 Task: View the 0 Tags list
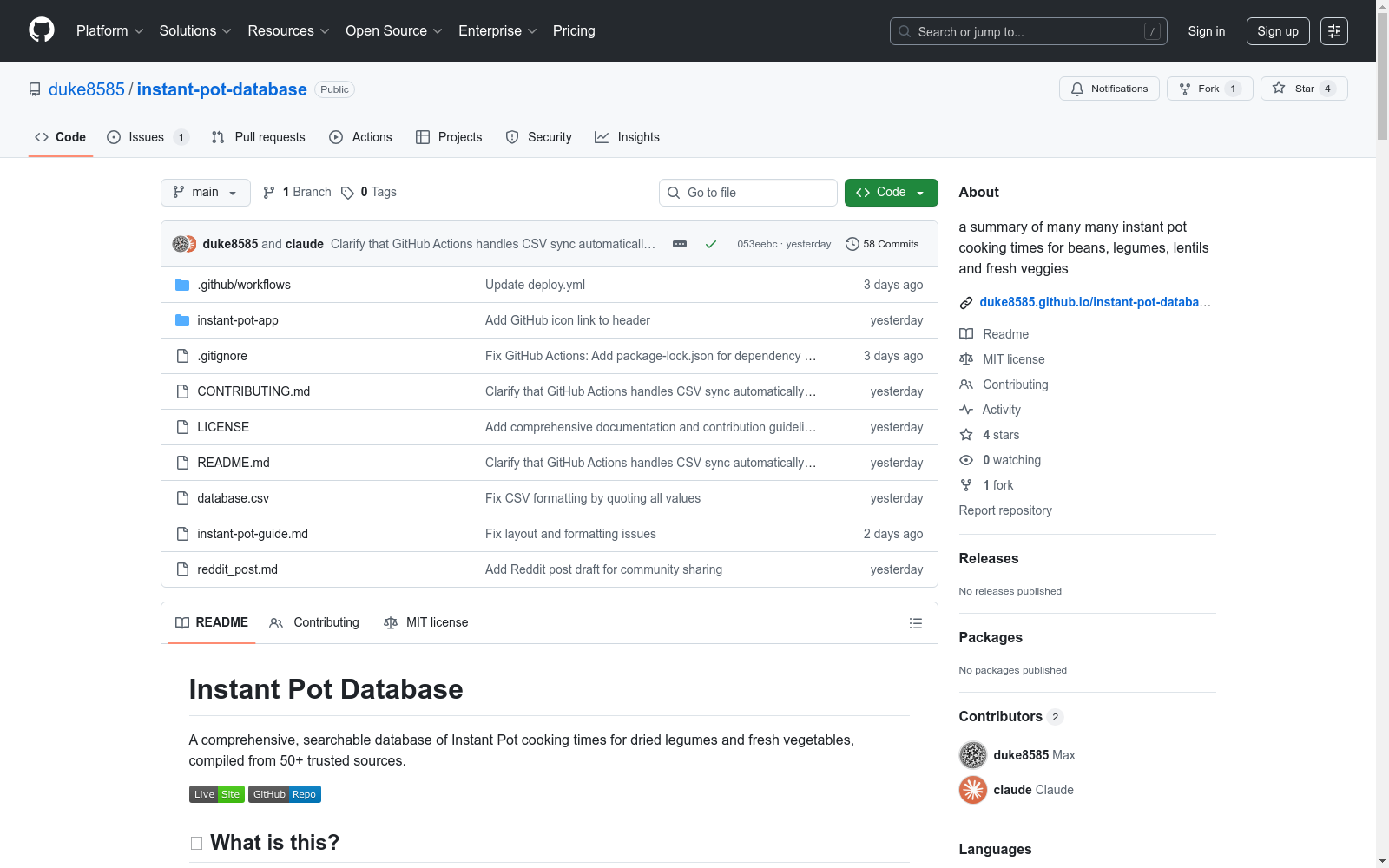[x=369, y=192]
